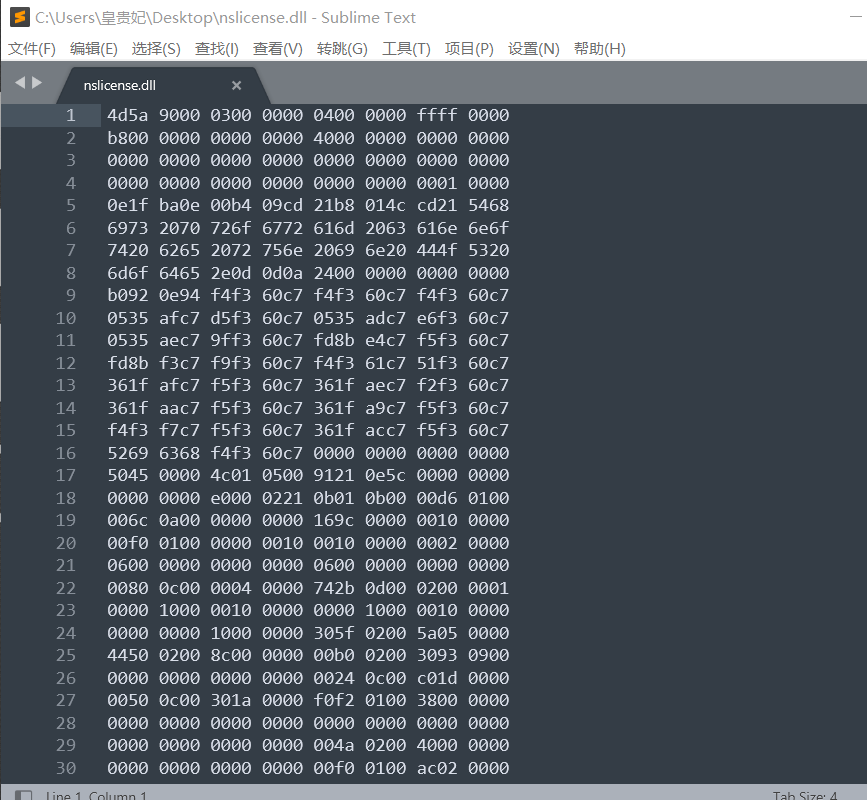Click hex value c01d on line 26
Viewport: 867px width, 800px height.
click(x=437, y=678)
